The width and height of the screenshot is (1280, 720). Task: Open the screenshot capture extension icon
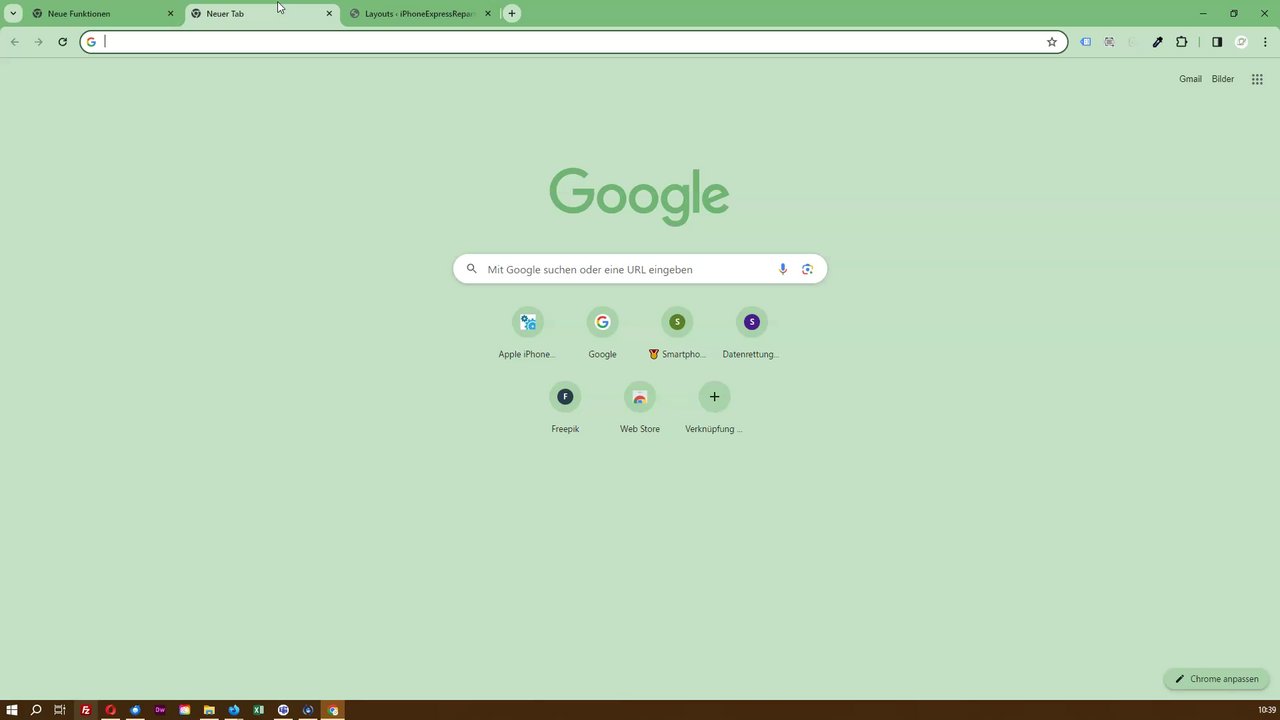point(1109,42)
